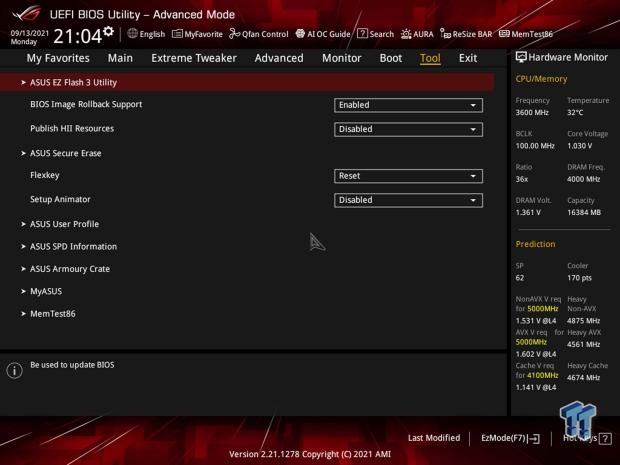Expand ASUS EZ Flash 3 Utility

[247, 82]
